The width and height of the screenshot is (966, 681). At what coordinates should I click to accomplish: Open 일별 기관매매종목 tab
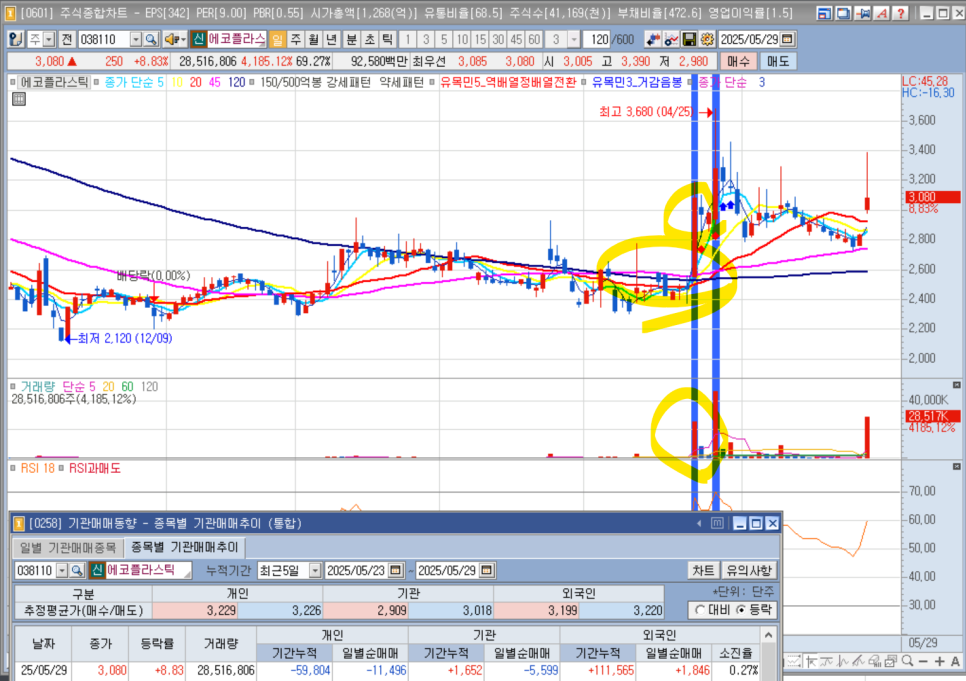coord(68,547)
